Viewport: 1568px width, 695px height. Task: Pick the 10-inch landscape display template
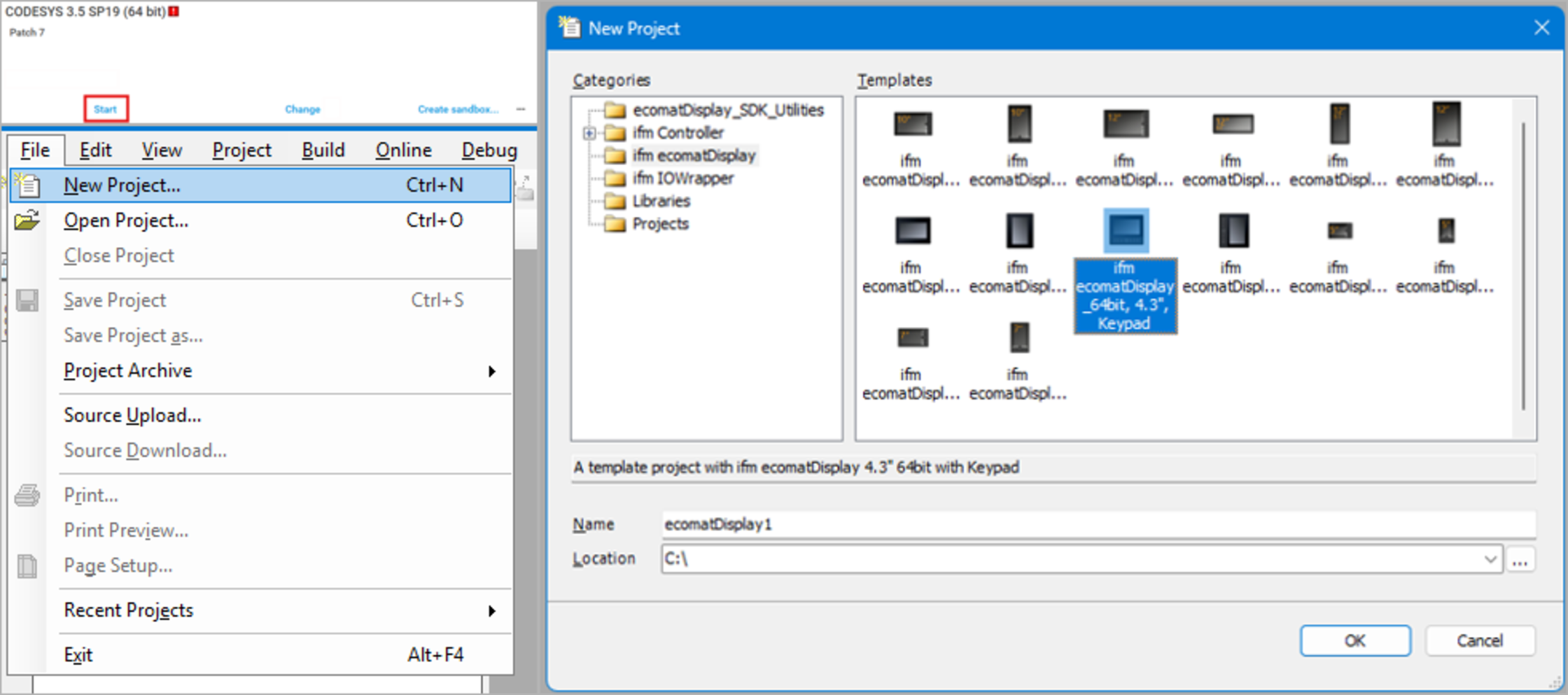coord(913,125)
